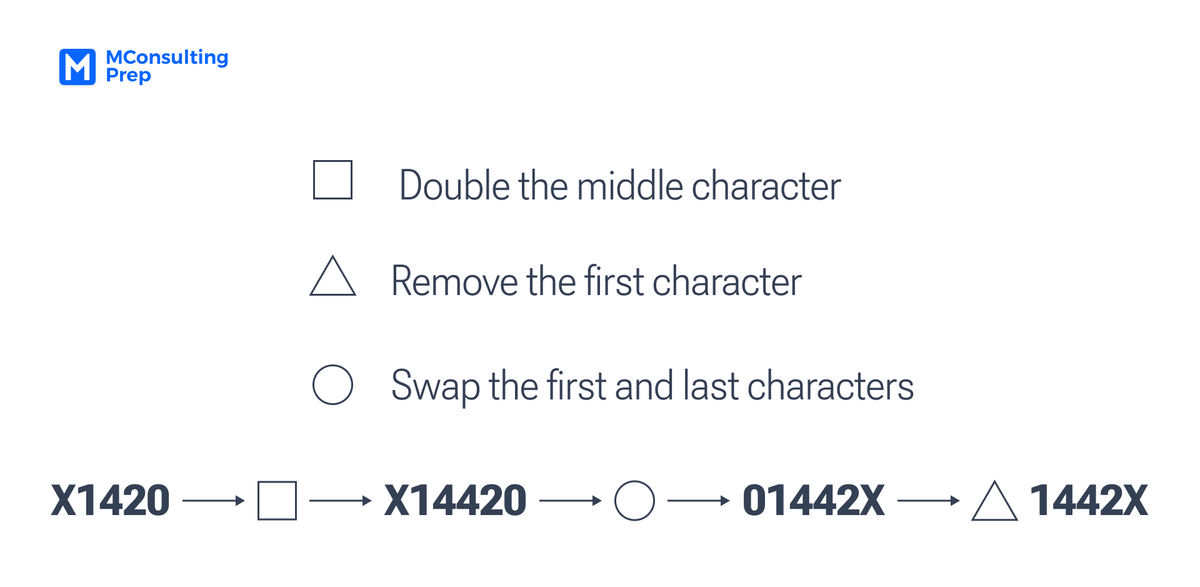
Task: Click the MConsulting Prep brand name text
Action: 166,66
